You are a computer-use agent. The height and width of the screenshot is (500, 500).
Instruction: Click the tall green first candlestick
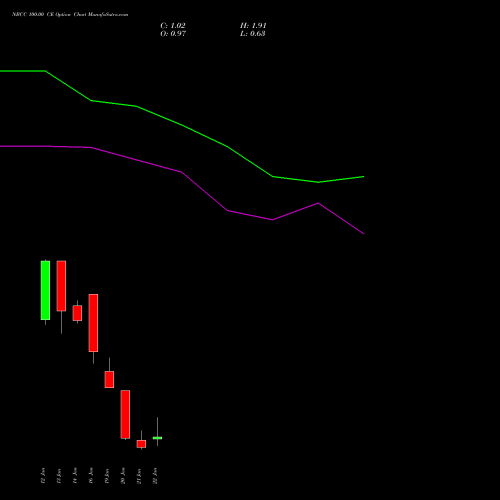(45, 290)
